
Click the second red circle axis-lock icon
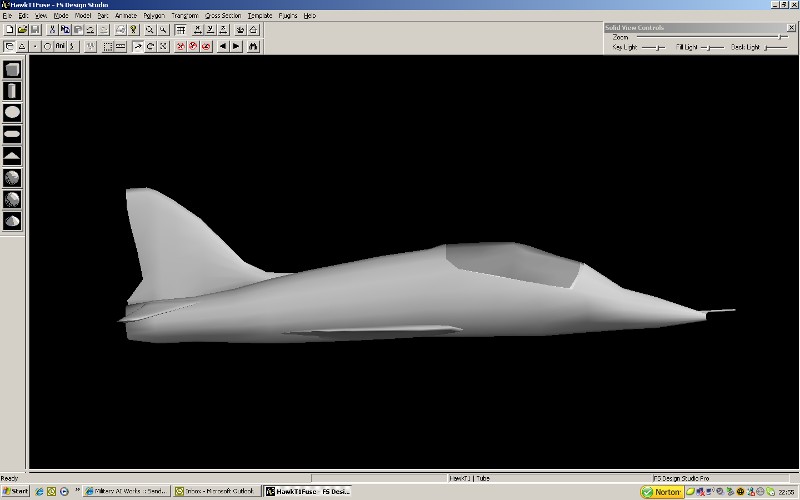[x=193, y=46]
